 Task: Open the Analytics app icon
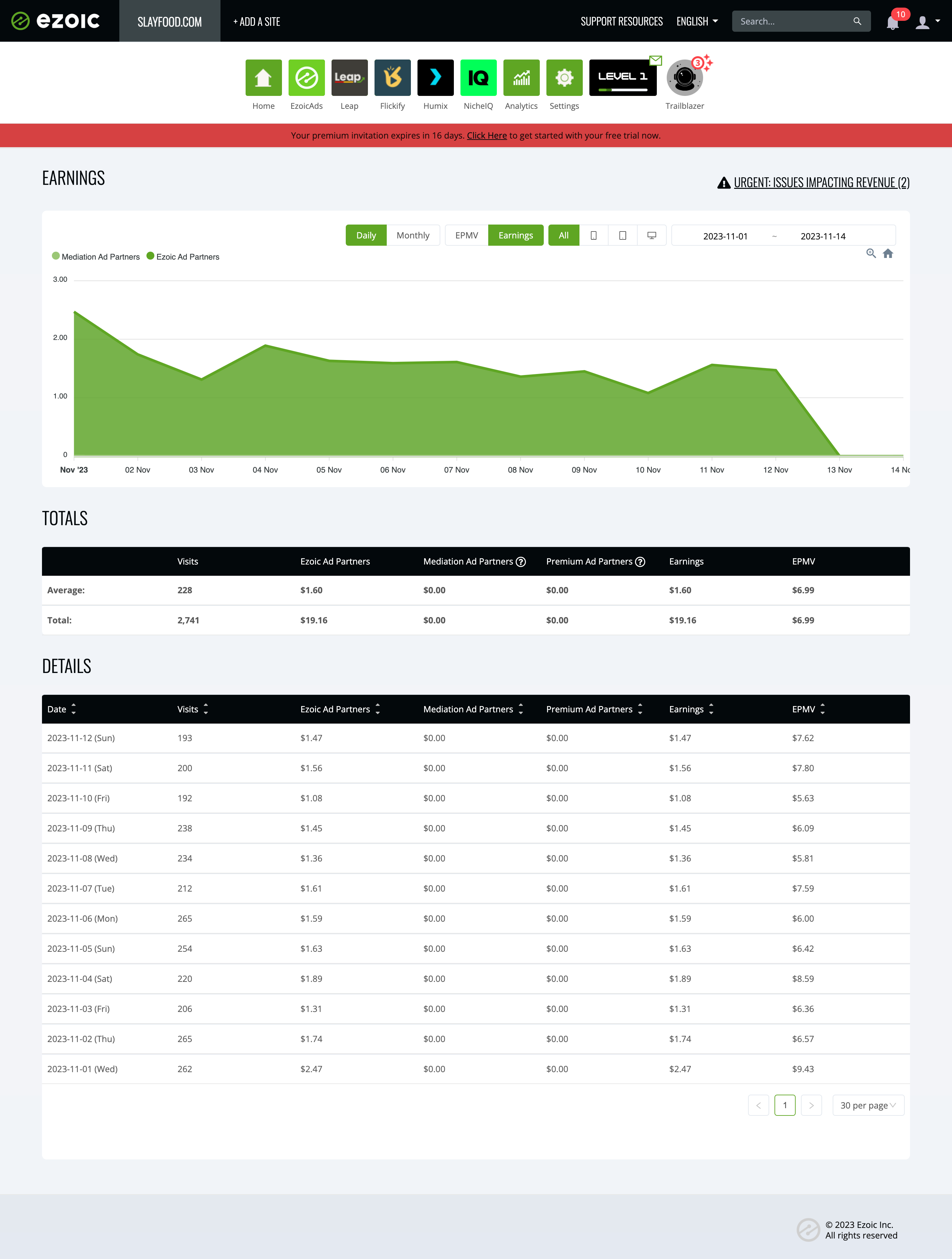pyautogui.click(x=521, y=77)
